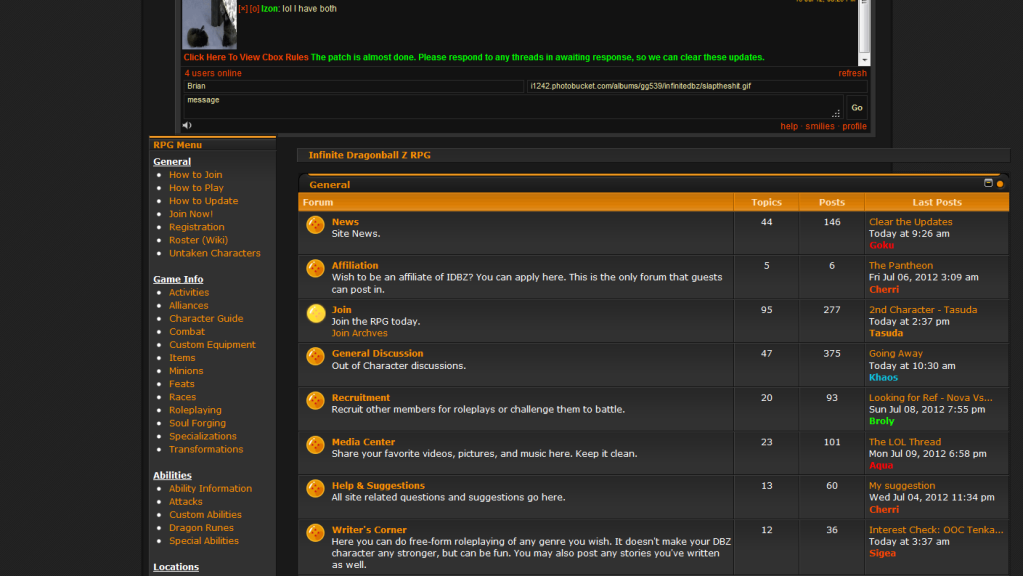Open Transformations in the sidebar
The image size is (1023, 576).
[x=206, y=449]
